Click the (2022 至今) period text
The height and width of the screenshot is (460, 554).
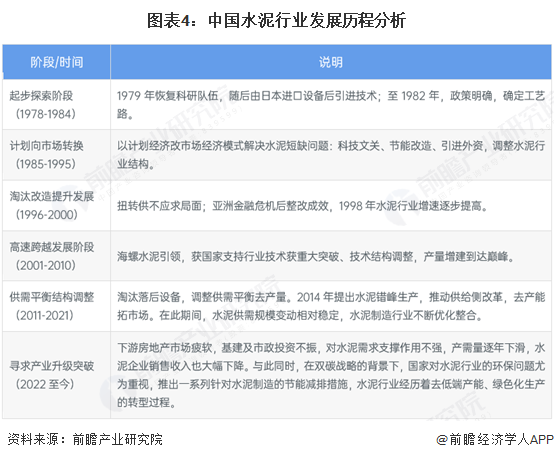[45, 384]
